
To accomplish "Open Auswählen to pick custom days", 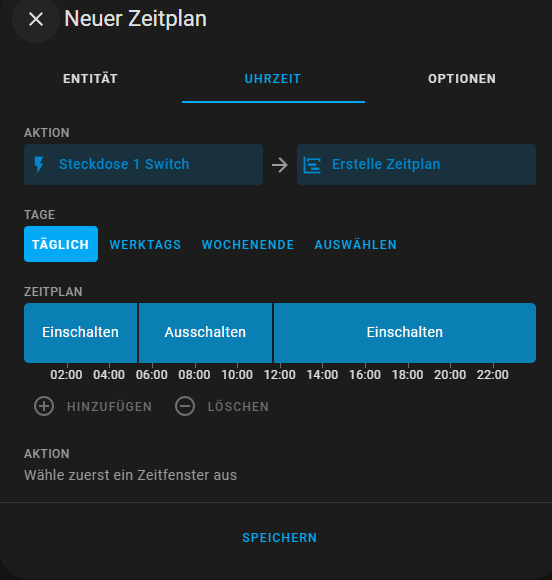I will (x=356, y=245).
